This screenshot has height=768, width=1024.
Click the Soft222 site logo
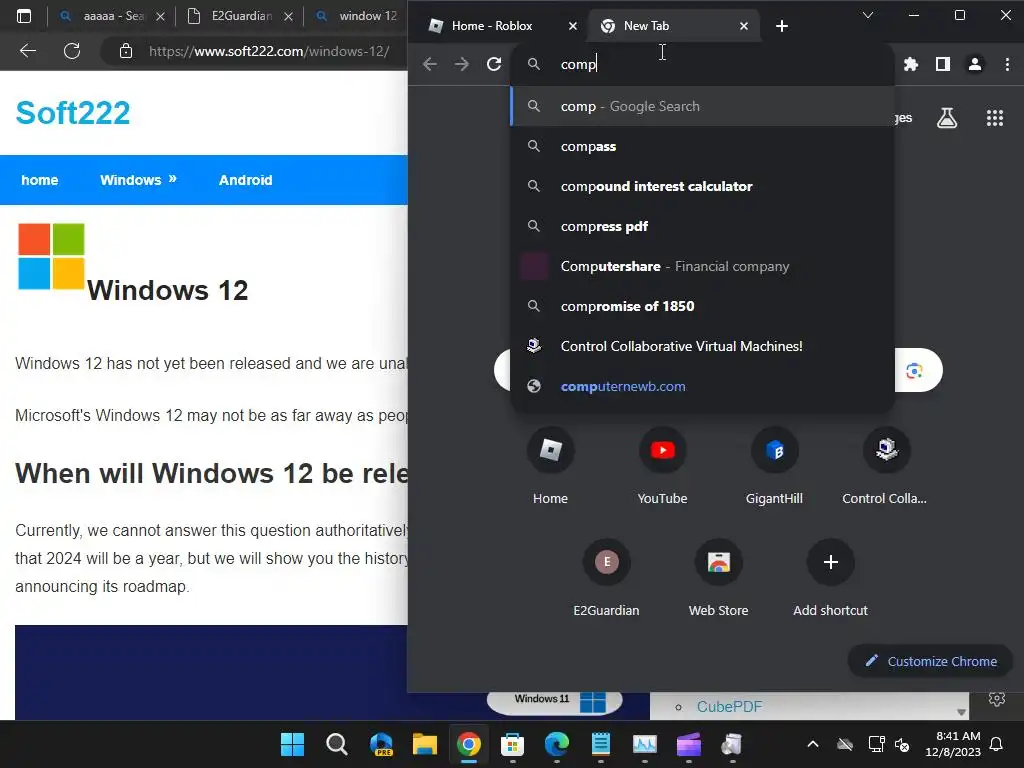tap(72, 112)
